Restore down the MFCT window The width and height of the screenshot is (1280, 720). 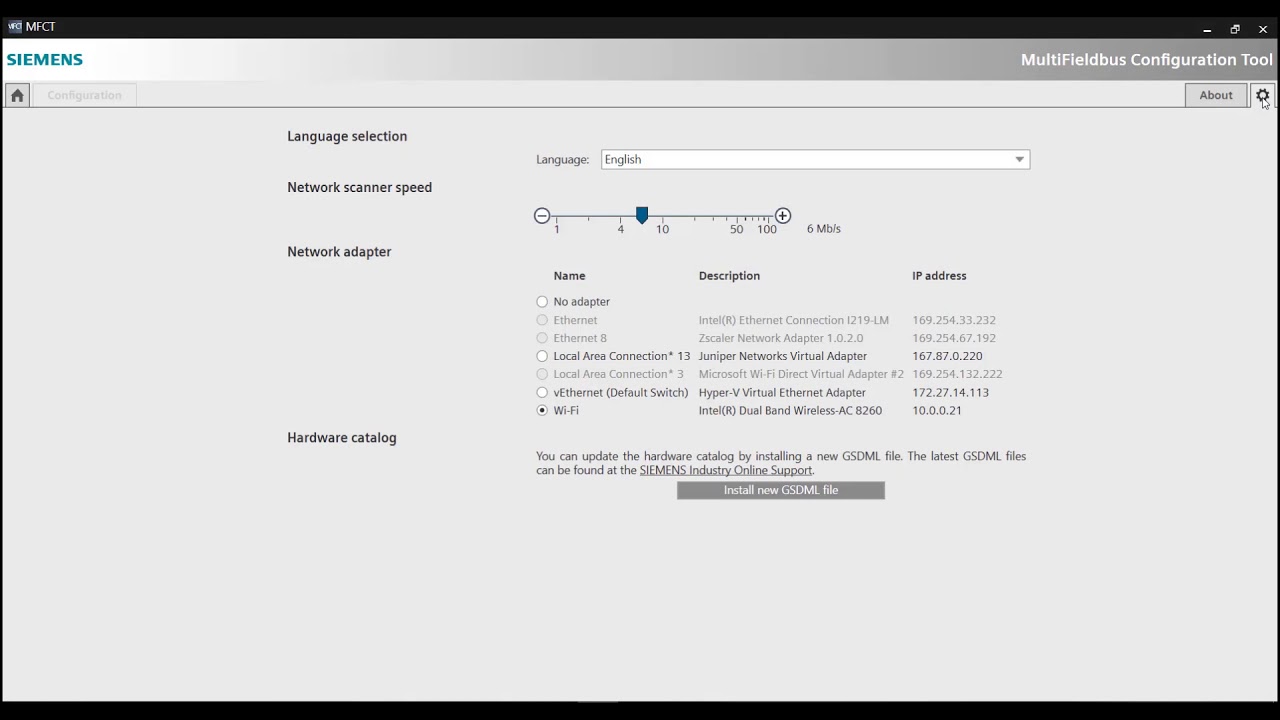click(x=1235, y=29)
